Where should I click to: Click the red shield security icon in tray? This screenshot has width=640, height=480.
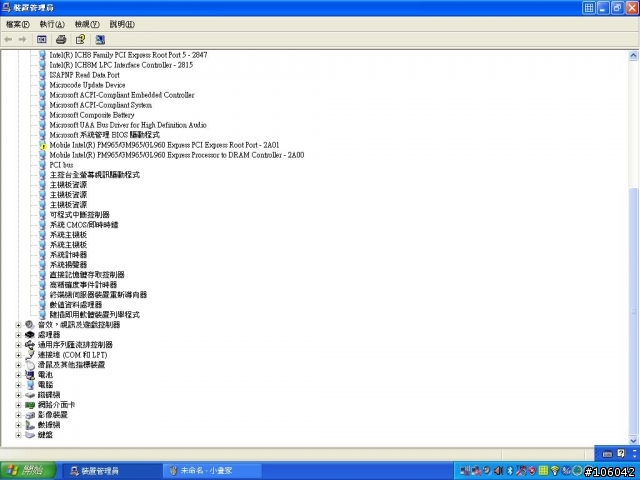532,471
